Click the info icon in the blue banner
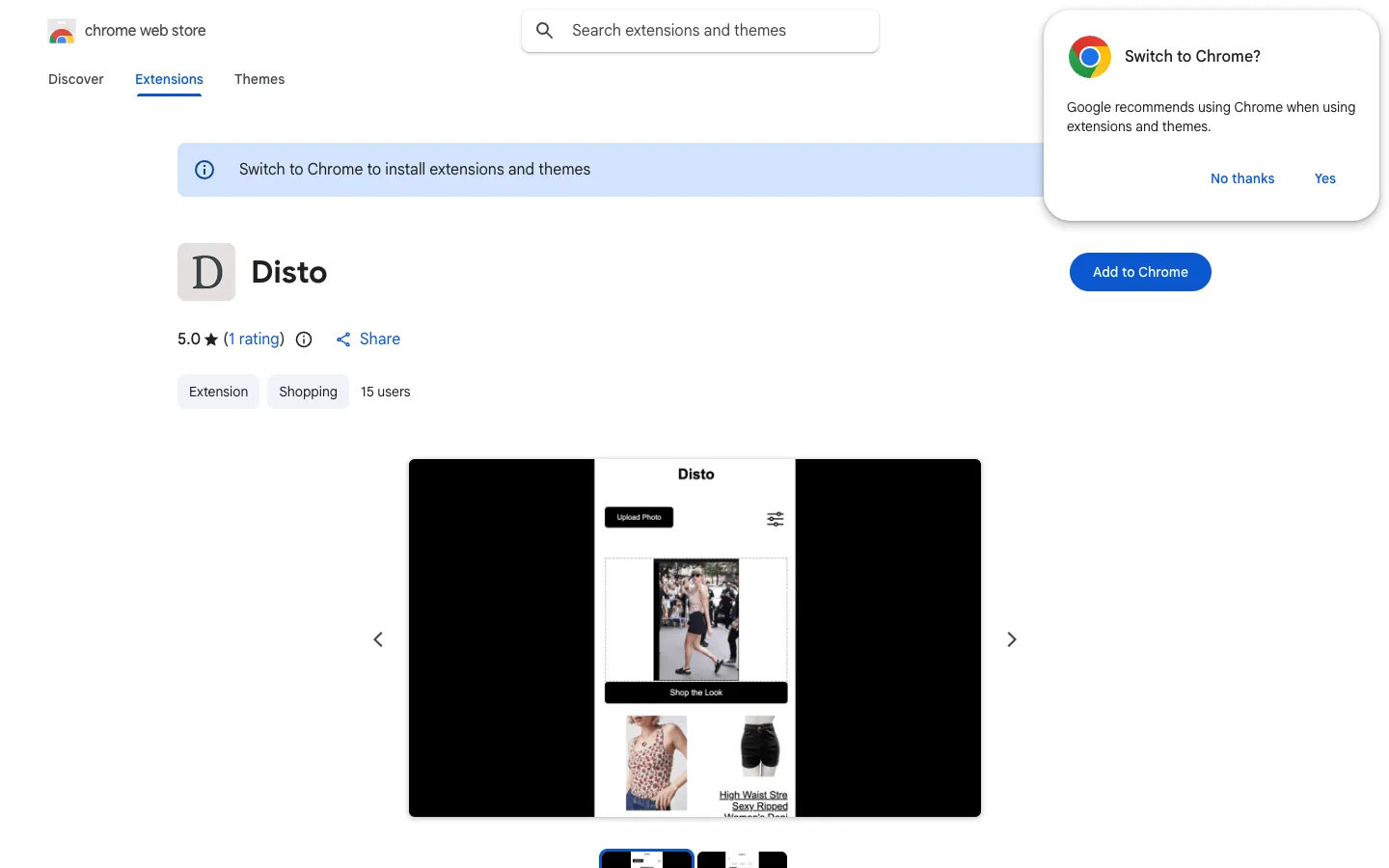This screenshot has height=868, width=1389. [204, 170]
